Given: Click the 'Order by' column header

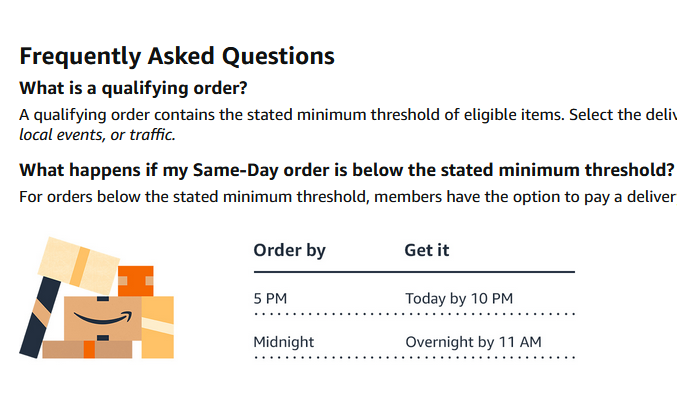Looking at the screenshot, I should pos(290,250).
